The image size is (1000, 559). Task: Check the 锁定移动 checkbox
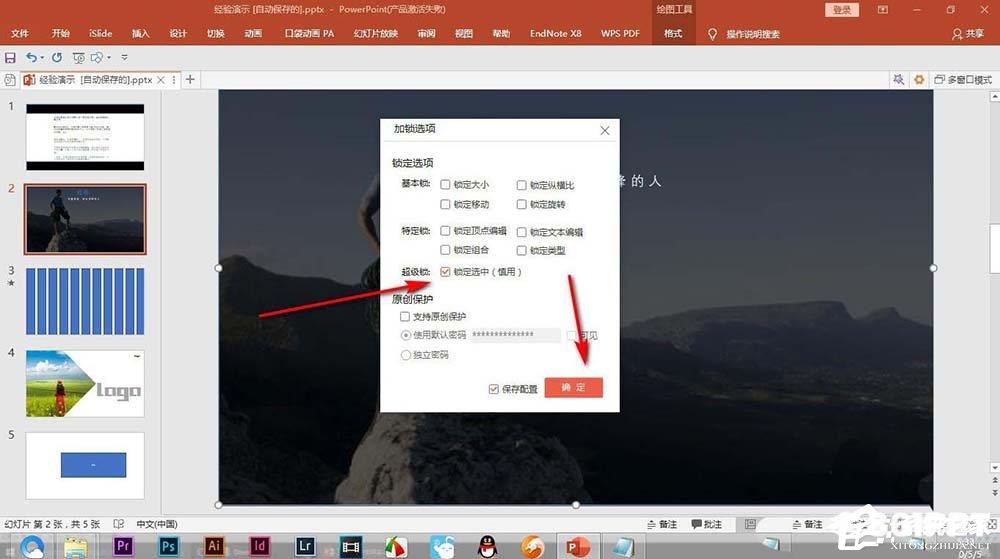tap(445, 204)
